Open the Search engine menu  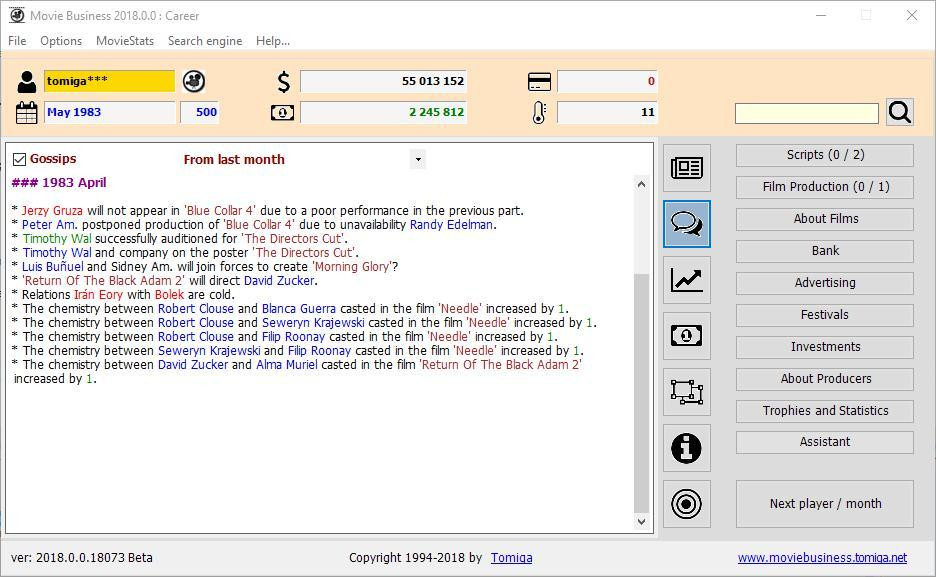(x=205, y=41)
